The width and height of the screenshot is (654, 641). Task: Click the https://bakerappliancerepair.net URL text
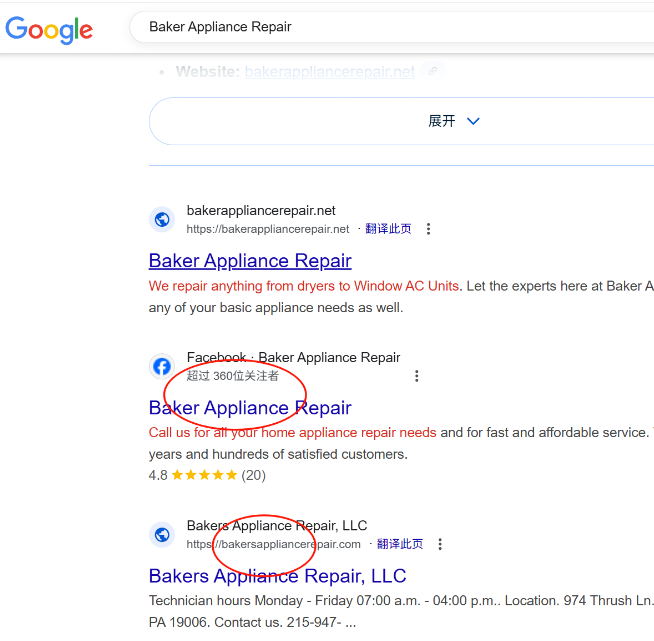click(268, 229)
